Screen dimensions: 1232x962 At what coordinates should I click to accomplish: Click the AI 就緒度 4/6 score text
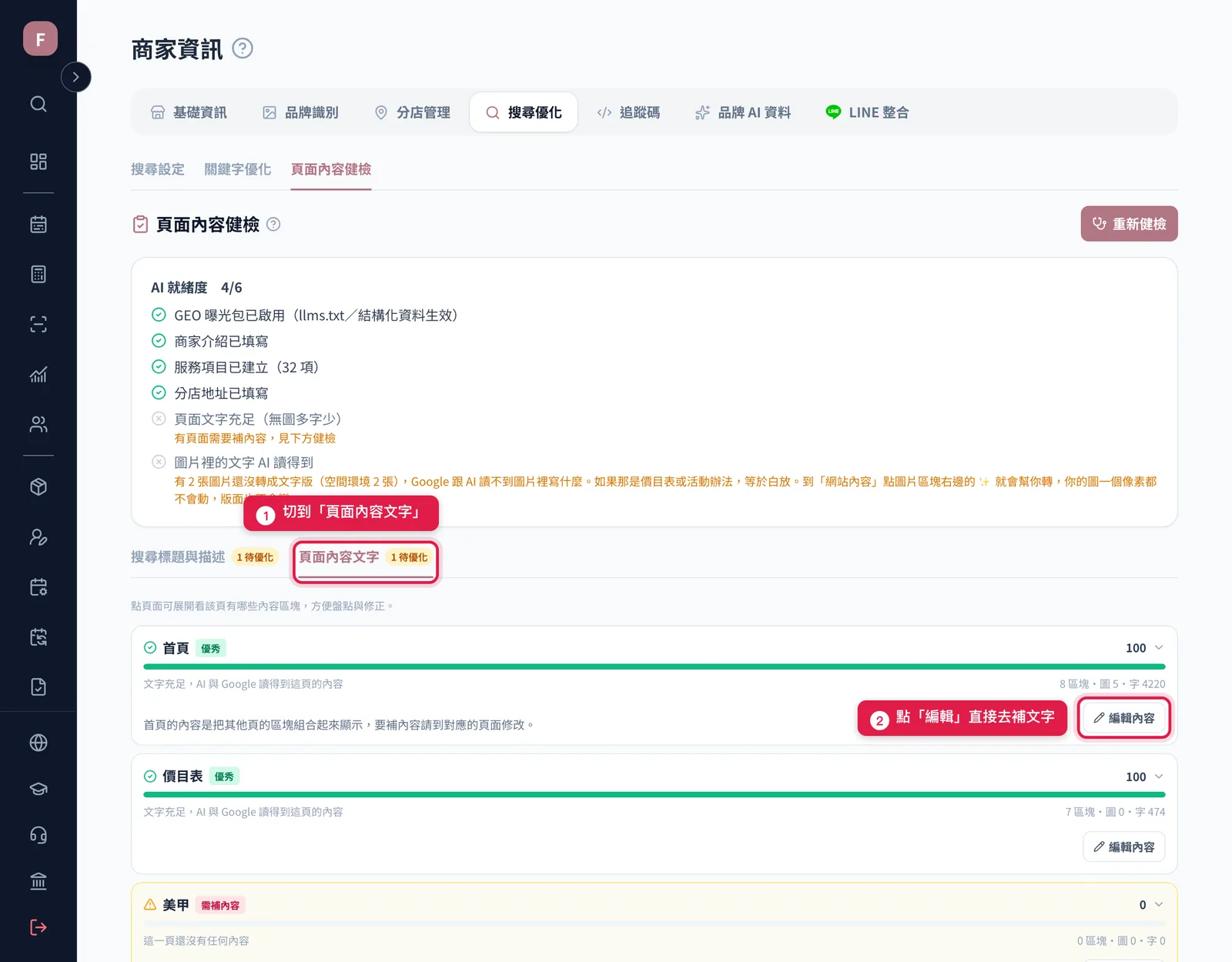(196, 288)
